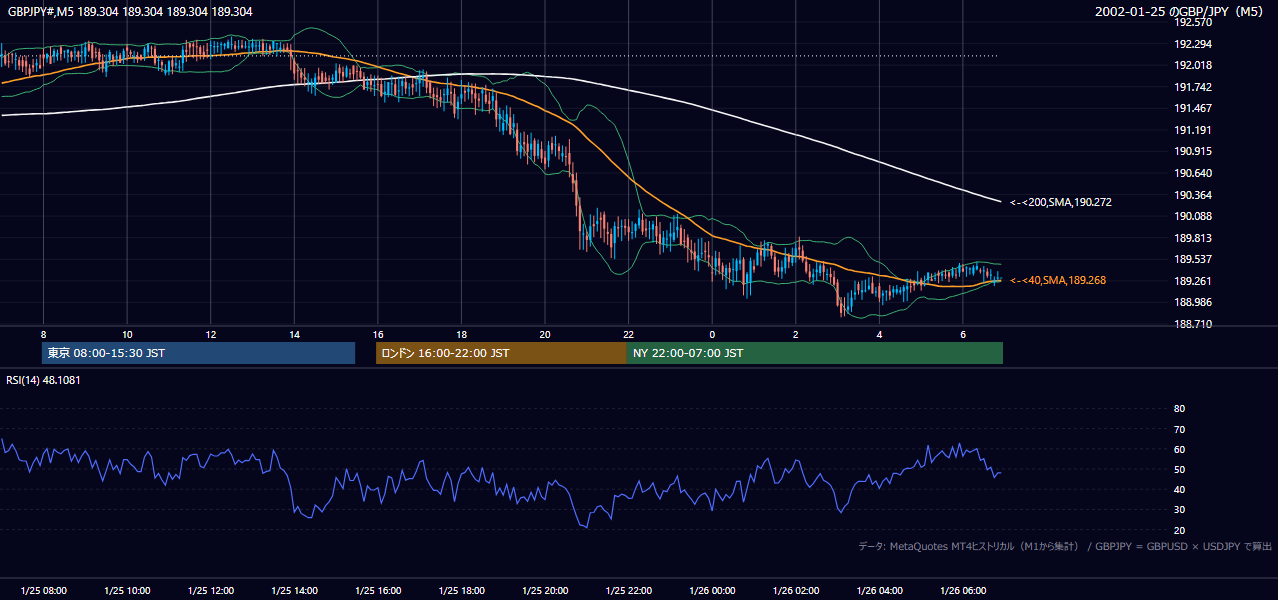Click the price scale value 190.364

pos(1192,195)
